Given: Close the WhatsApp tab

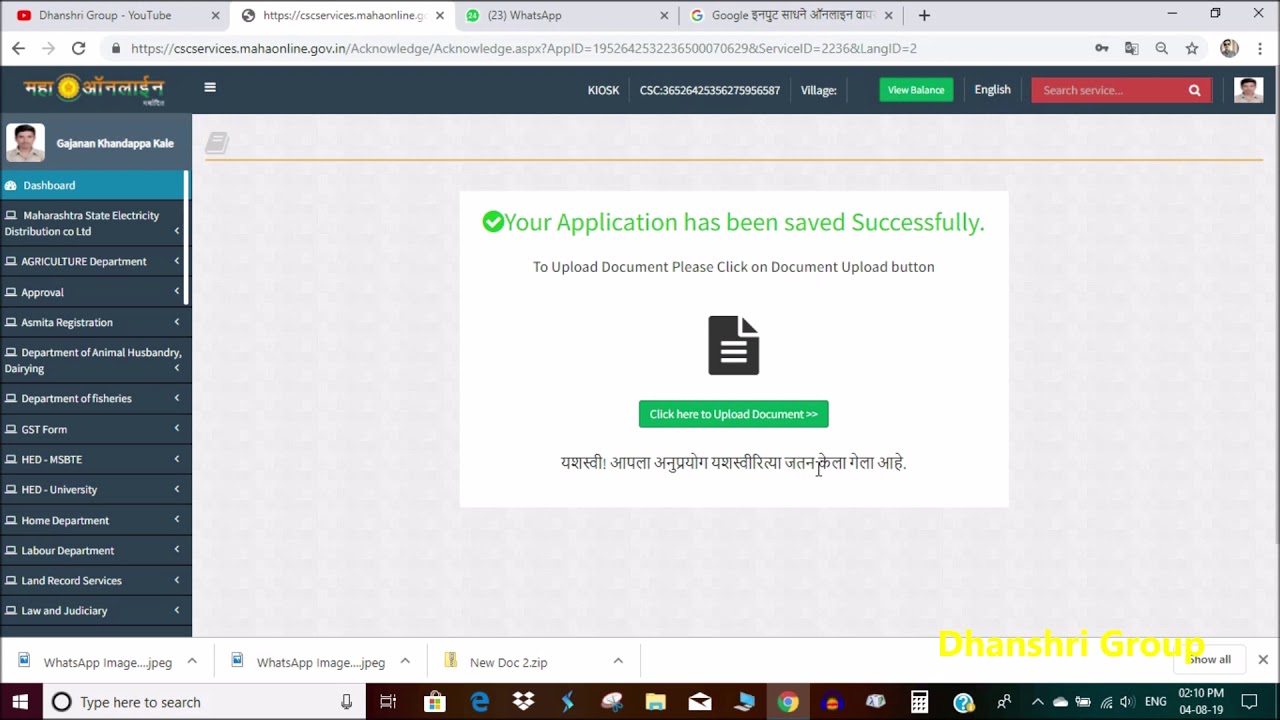Looking at the screenshot, I should click(665, 15).
